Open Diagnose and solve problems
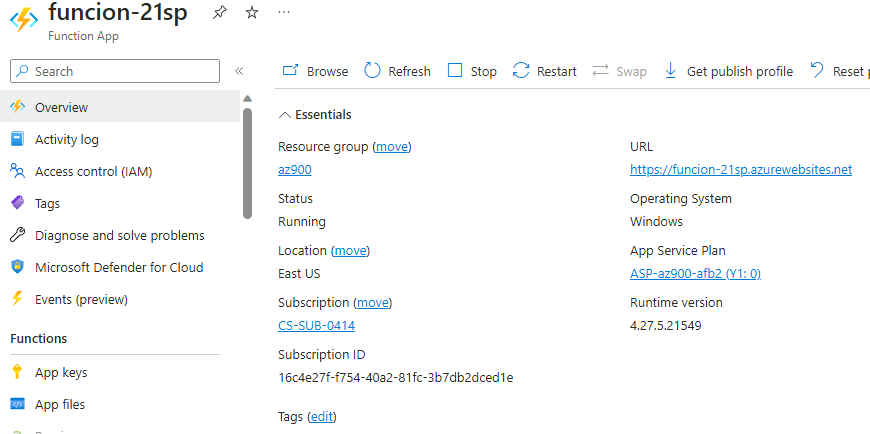Screen dimensions: 870x434 (x=119, y=235)
